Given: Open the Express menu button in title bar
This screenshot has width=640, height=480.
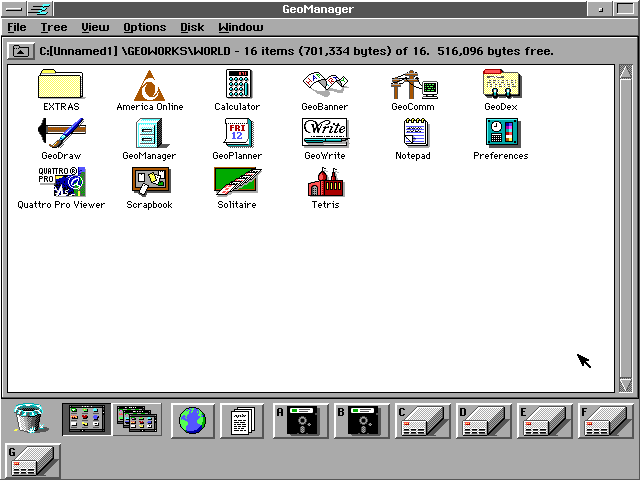Looking at the screenshot, I should tap(40, 9).
